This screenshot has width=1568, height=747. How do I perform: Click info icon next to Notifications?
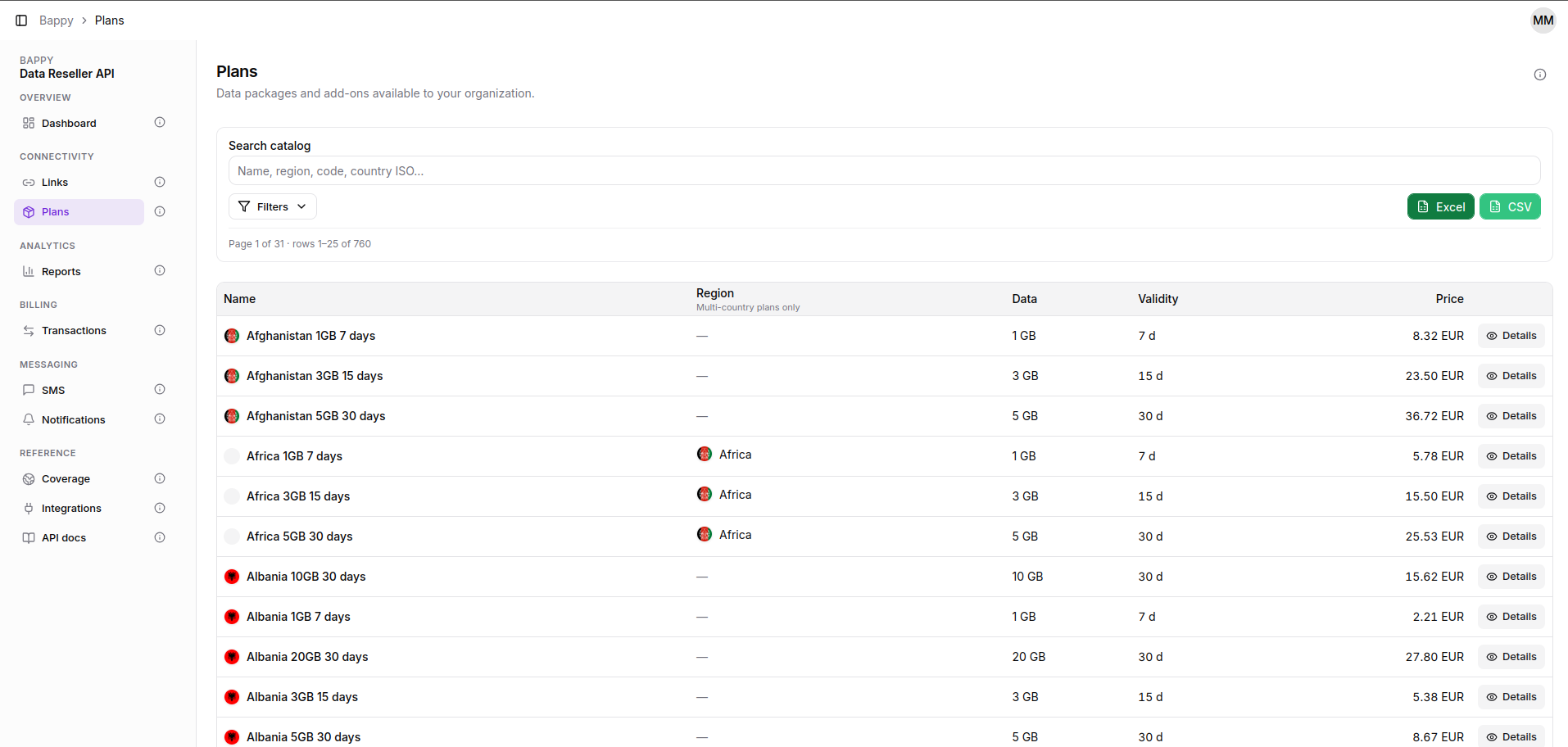pyautogui.click(x=160, y=419)
